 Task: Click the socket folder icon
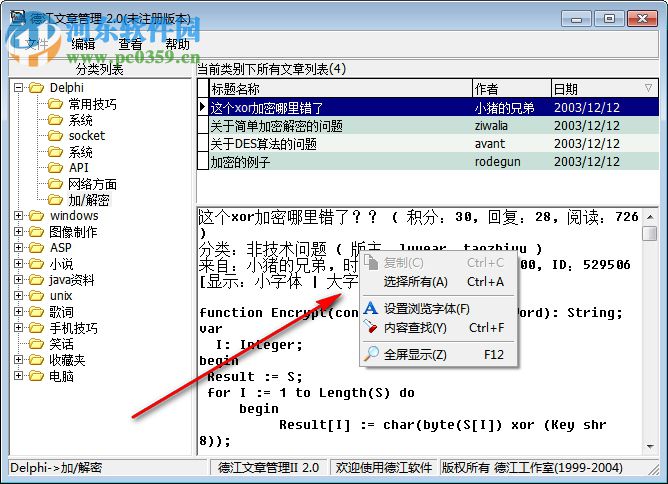(55, 135)
